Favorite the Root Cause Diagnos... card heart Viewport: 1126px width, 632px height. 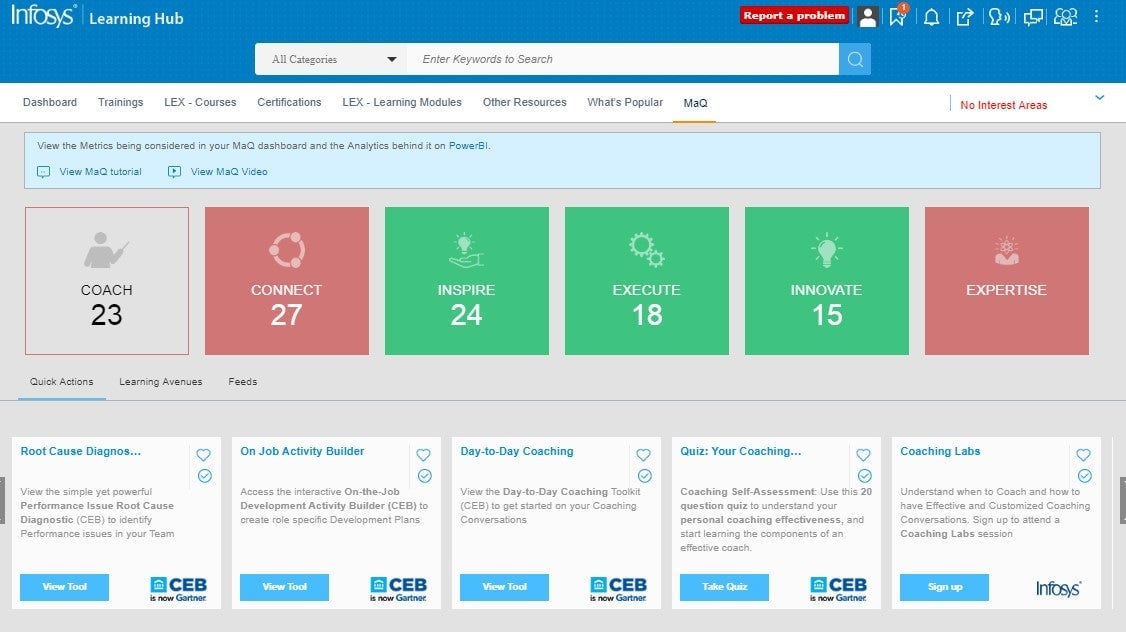204,455
